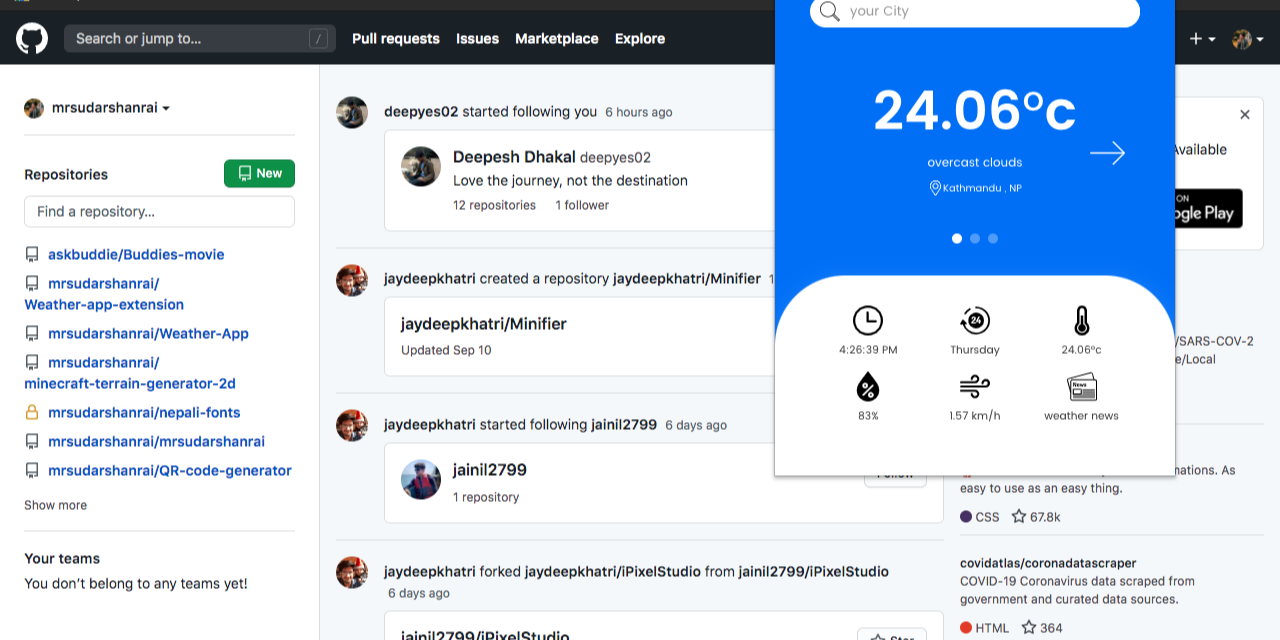The width and height of the screenshot is (1280, 640).
Task: Open the Marketplace menu item
Action: pyautogui.click(x=556, y=38)
